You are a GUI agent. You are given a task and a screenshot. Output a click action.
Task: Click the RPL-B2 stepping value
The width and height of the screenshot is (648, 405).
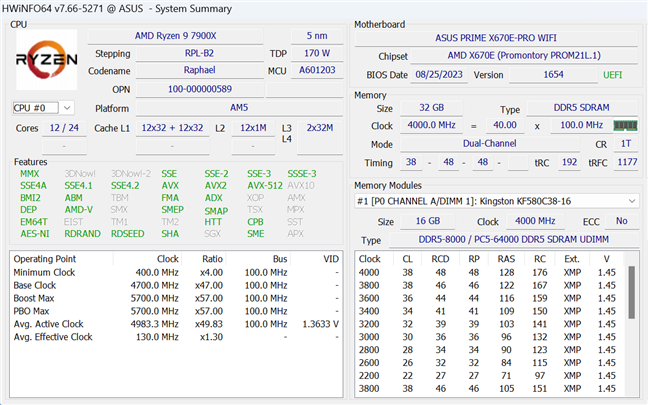200,53
